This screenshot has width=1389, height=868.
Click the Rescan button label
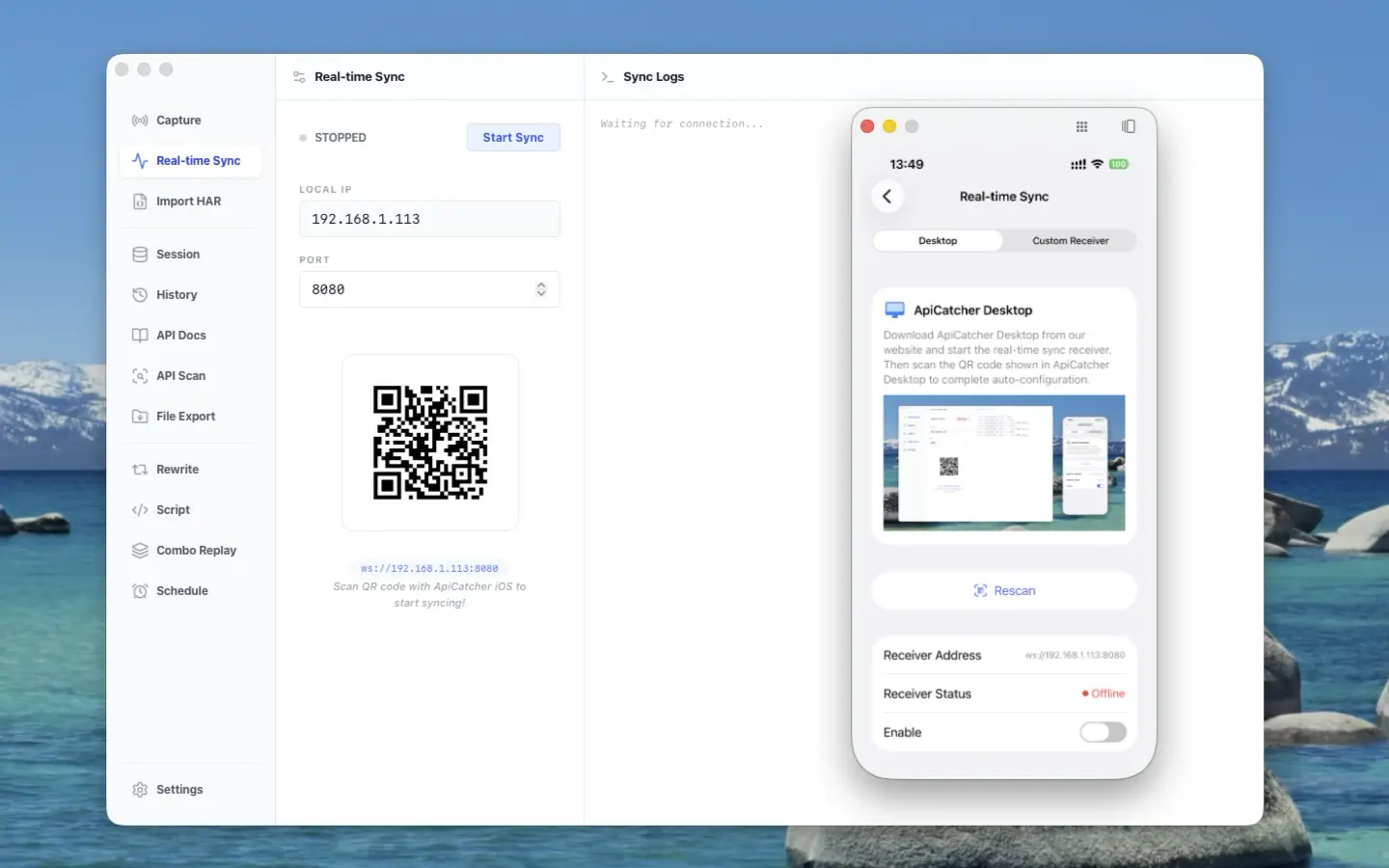click(1015, 591)
